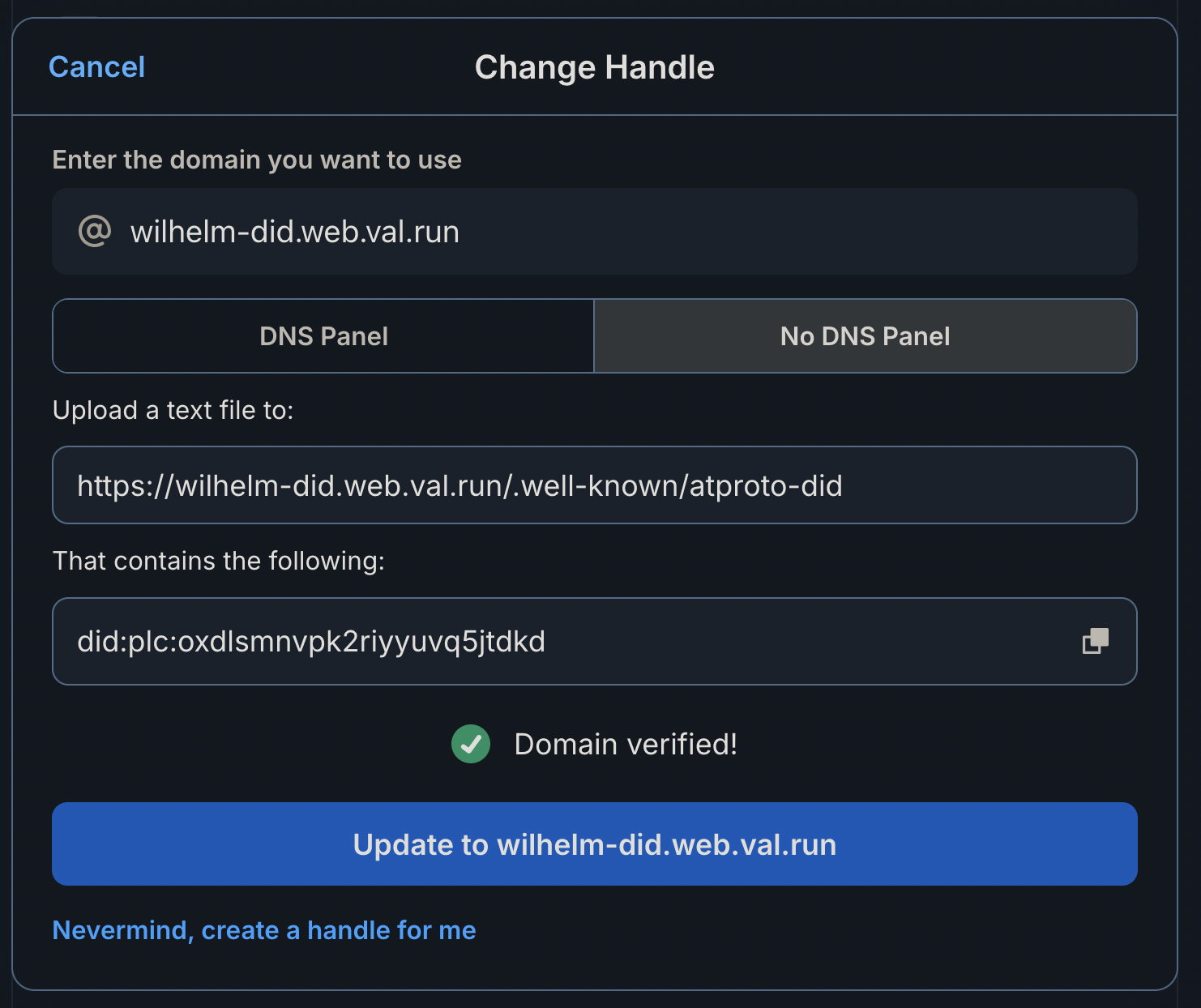1201x1008 pixels.
Task: Click the Update to wilhelm-did.web.val.run button
Action: point(594,844)
